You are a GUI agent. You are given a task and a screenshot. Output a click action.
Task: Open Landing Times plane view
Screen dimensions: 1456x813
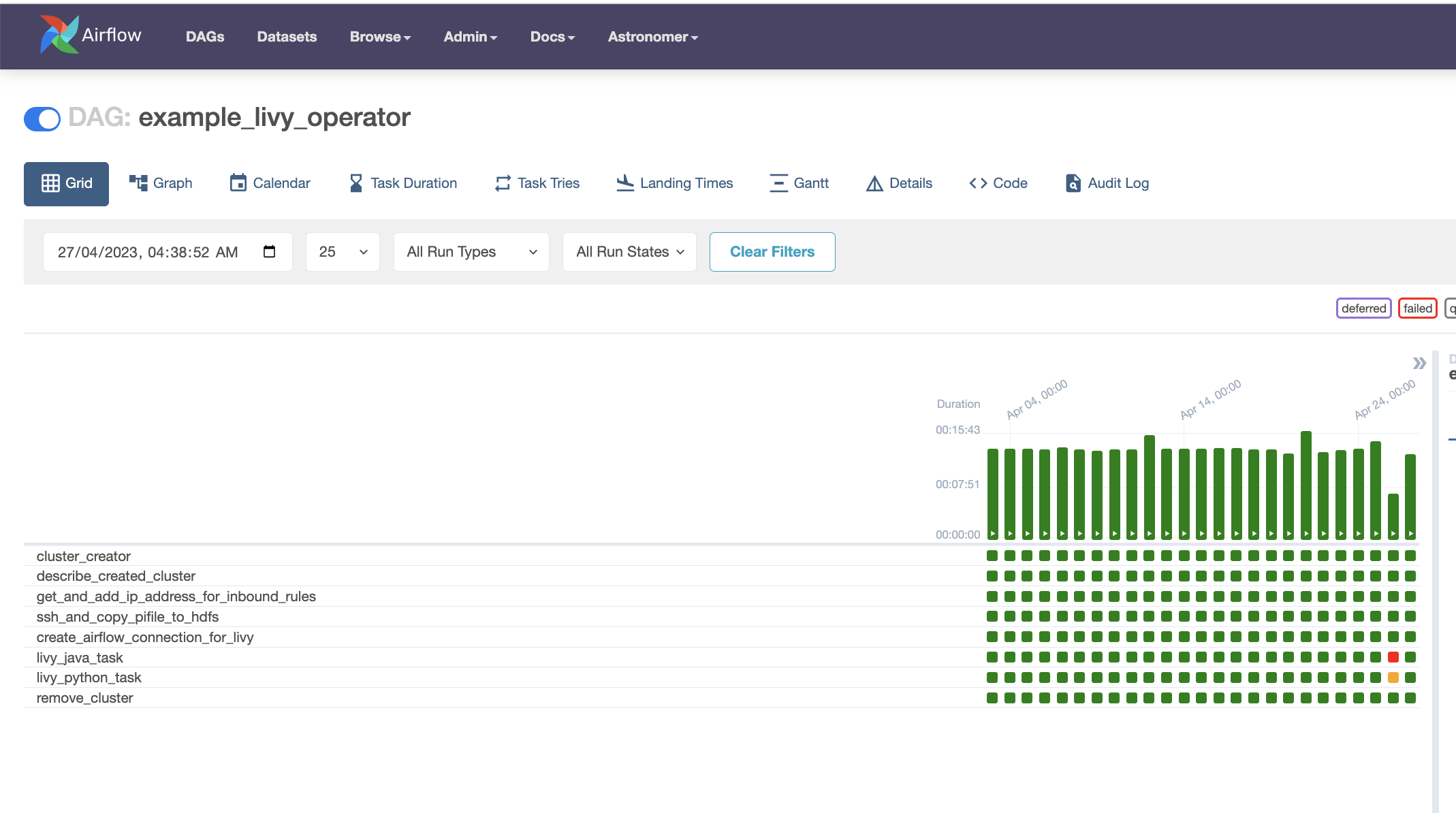pyautogui.click(x=675, y=183)
